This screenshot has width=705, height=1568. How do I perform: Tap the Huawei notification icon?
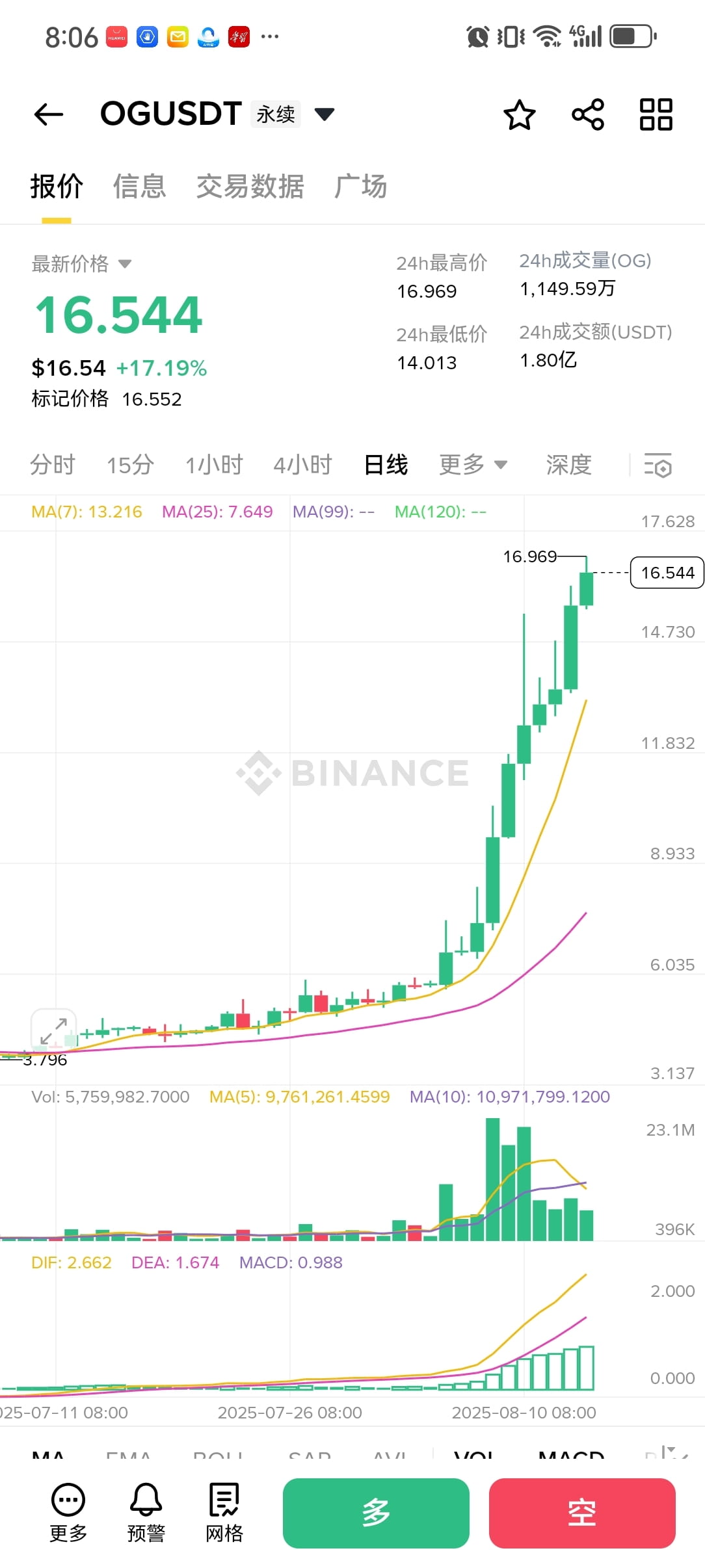coord(117,37)
